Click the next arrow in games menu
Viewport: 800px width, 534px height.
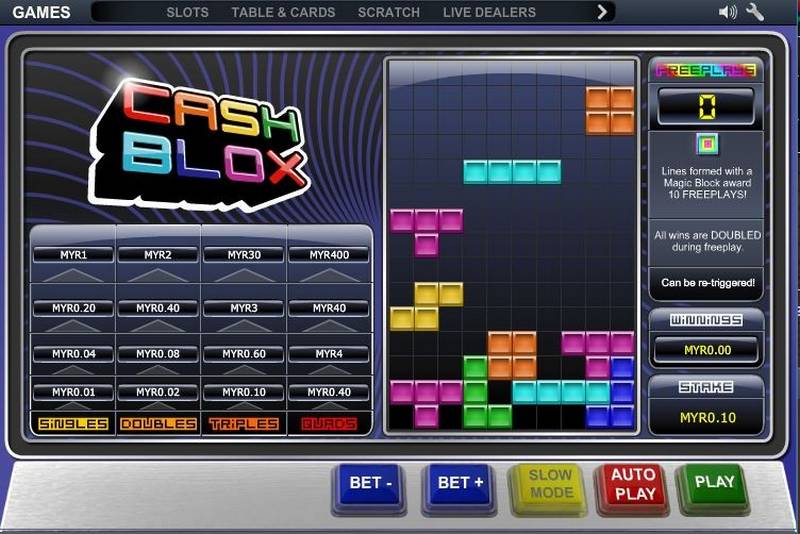[x=602, y=12]
